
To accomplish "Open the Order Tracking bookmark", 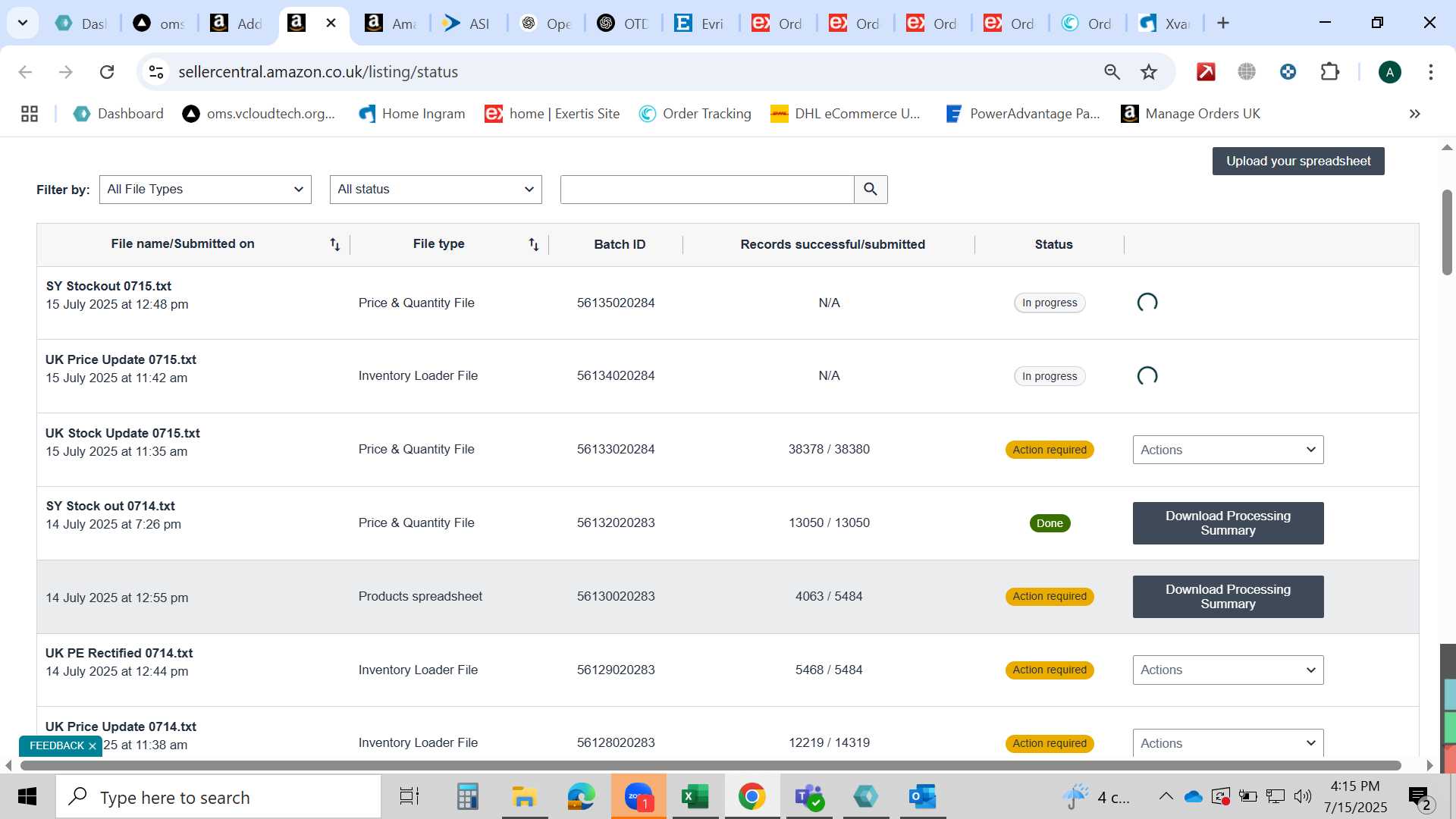I will [695, 114].
